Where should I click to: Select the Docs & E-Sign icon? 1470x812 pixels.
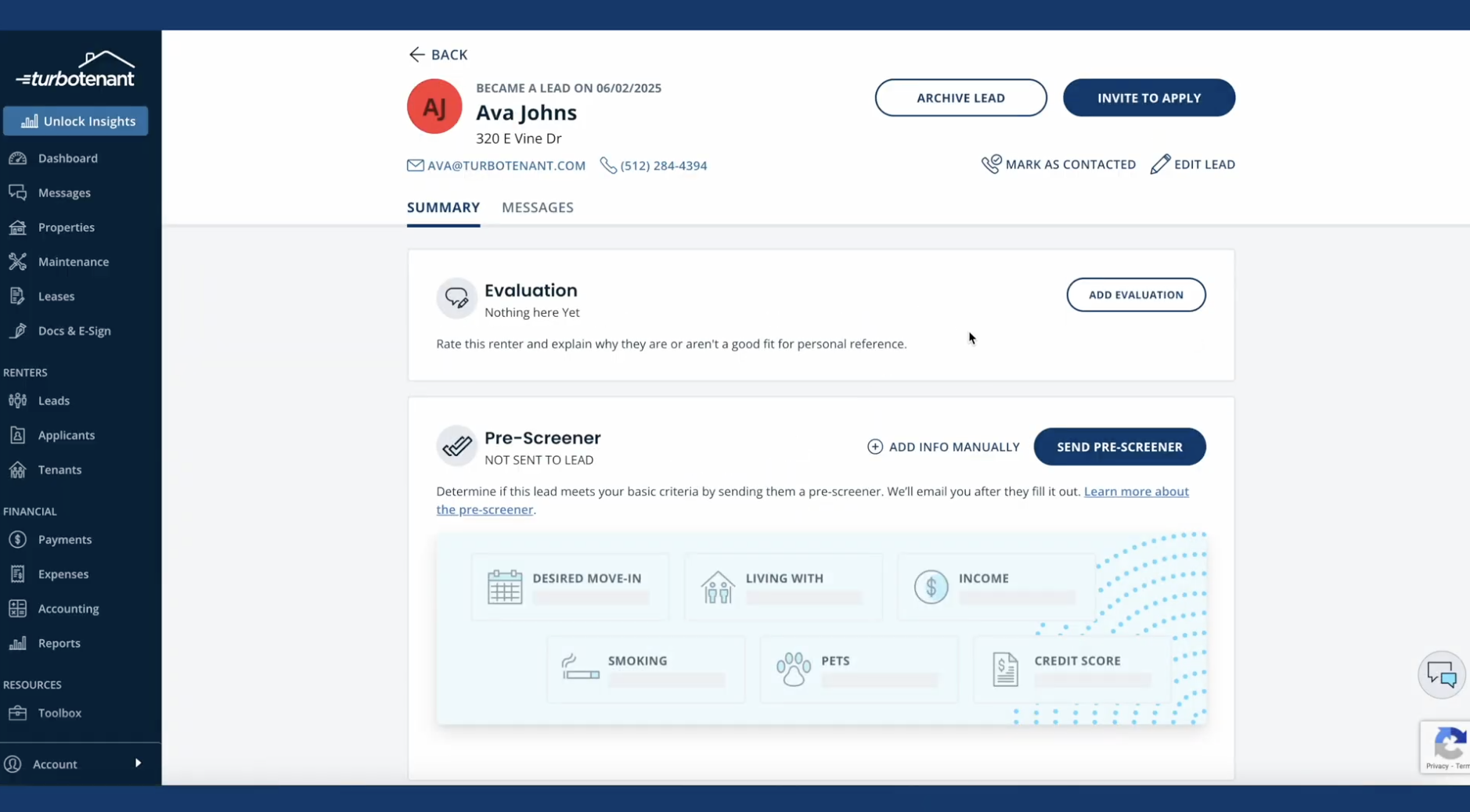[x=18, y=331]
